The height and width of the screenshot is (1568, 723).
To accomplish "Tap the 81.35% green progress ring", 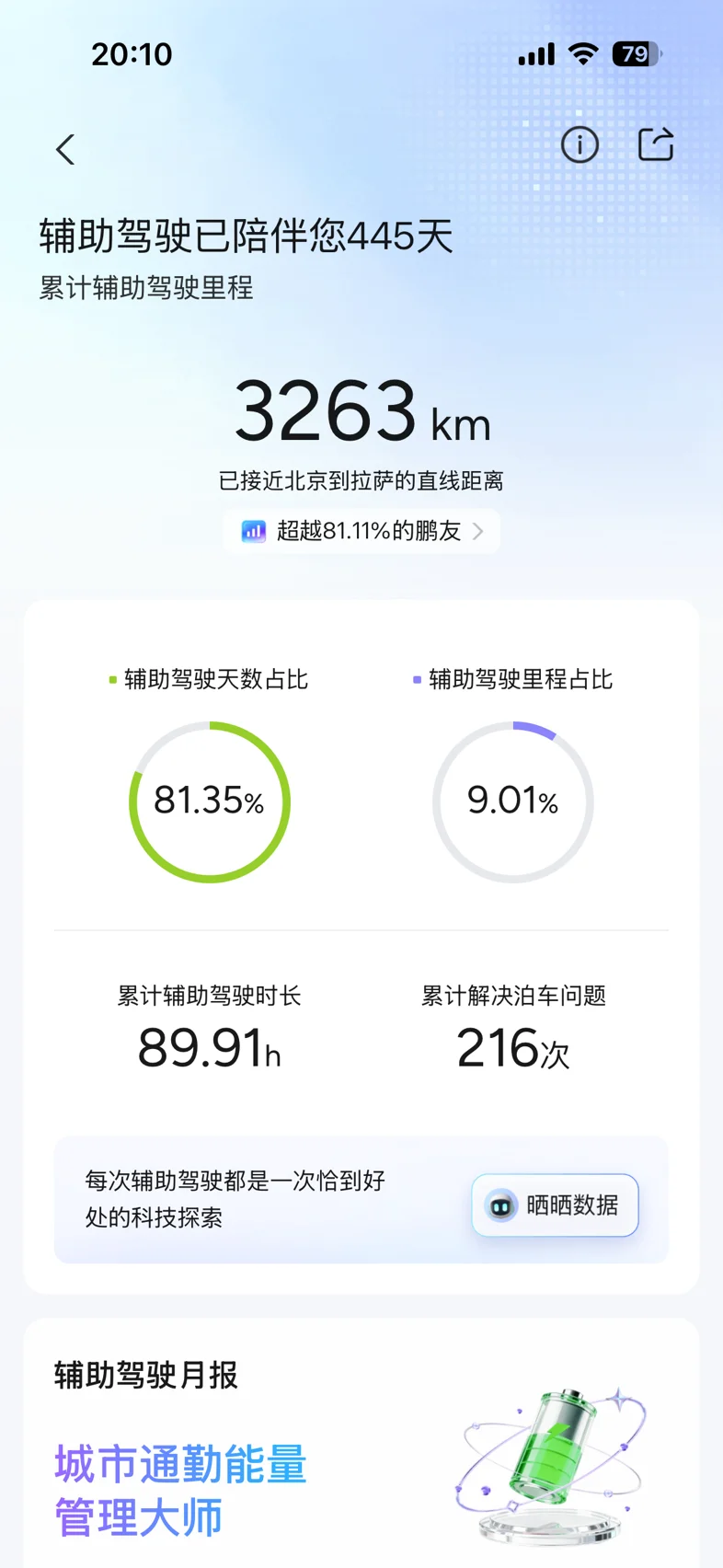I will (x=210, y=801).
